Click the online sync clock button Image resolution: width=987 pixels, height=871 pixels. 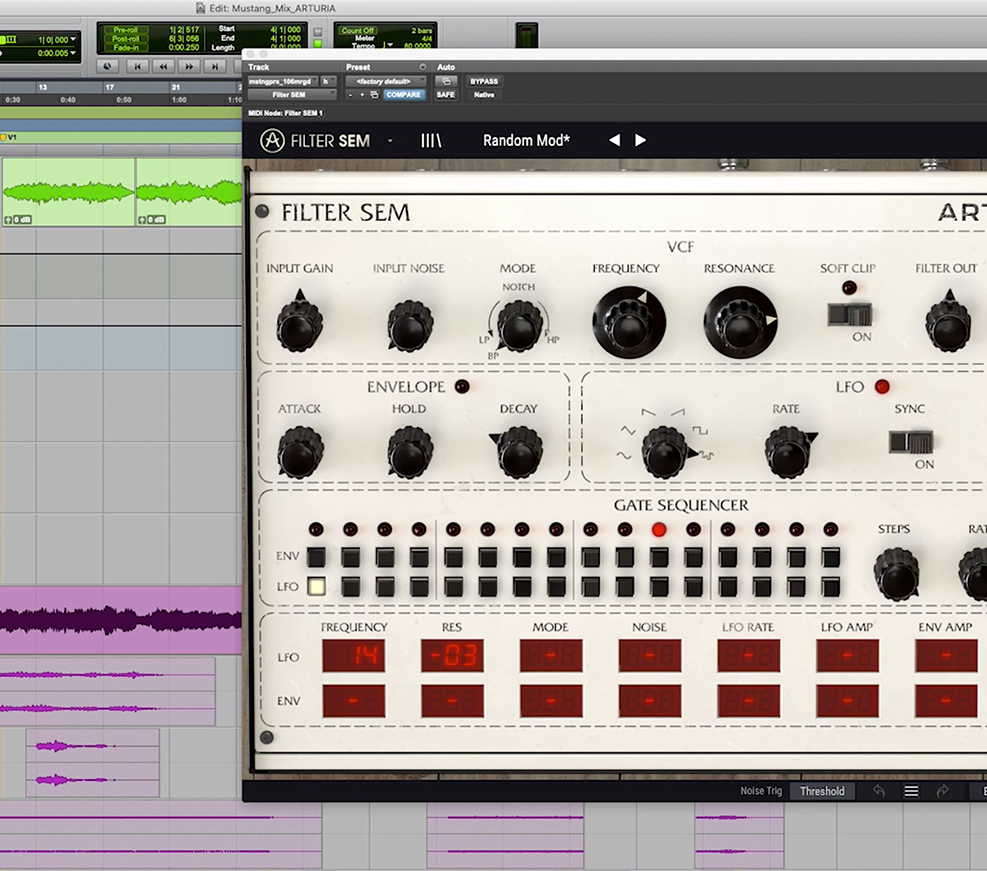tap(107, 66)
